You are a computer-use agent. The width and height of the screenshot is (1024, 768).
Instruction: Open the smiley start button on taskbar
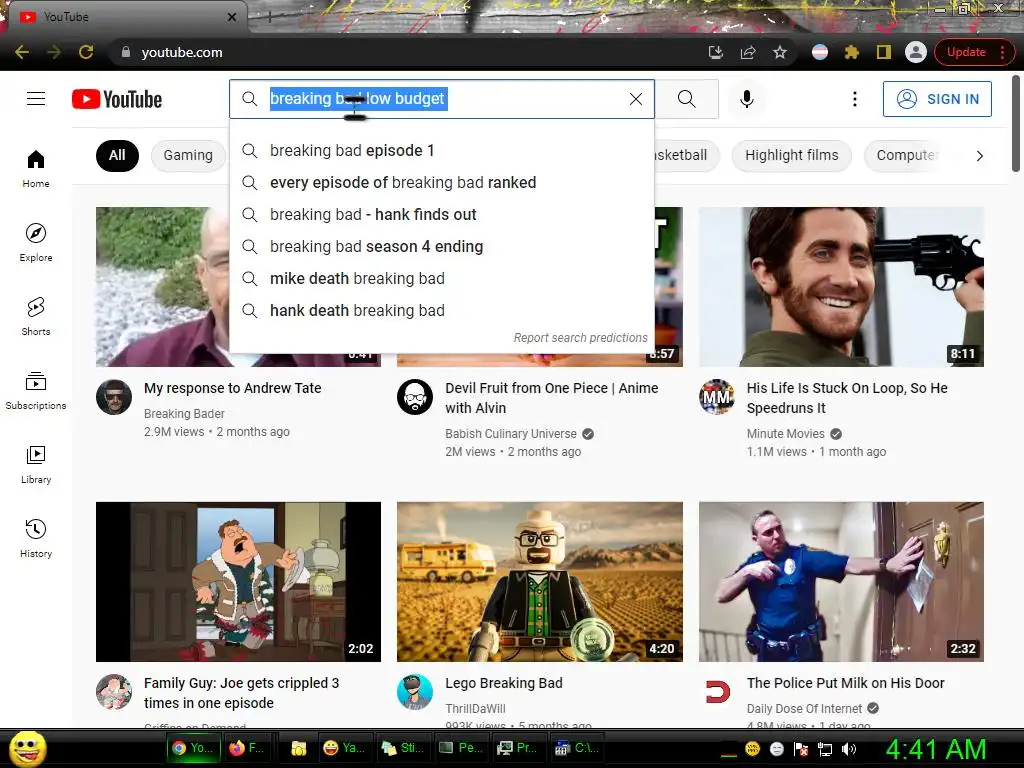coord(27,748)
